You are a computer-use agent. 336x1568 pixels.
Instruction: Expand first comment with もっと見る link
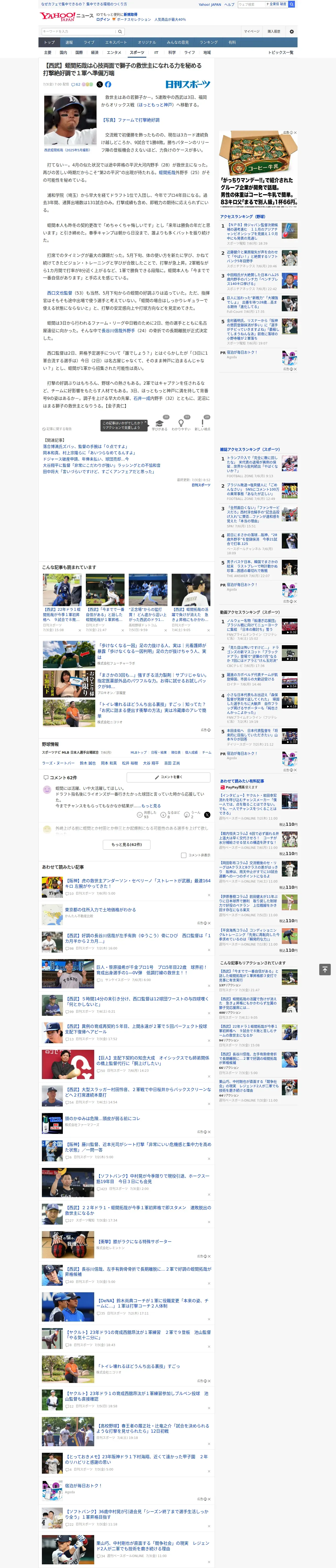click(x=151, y=805)
